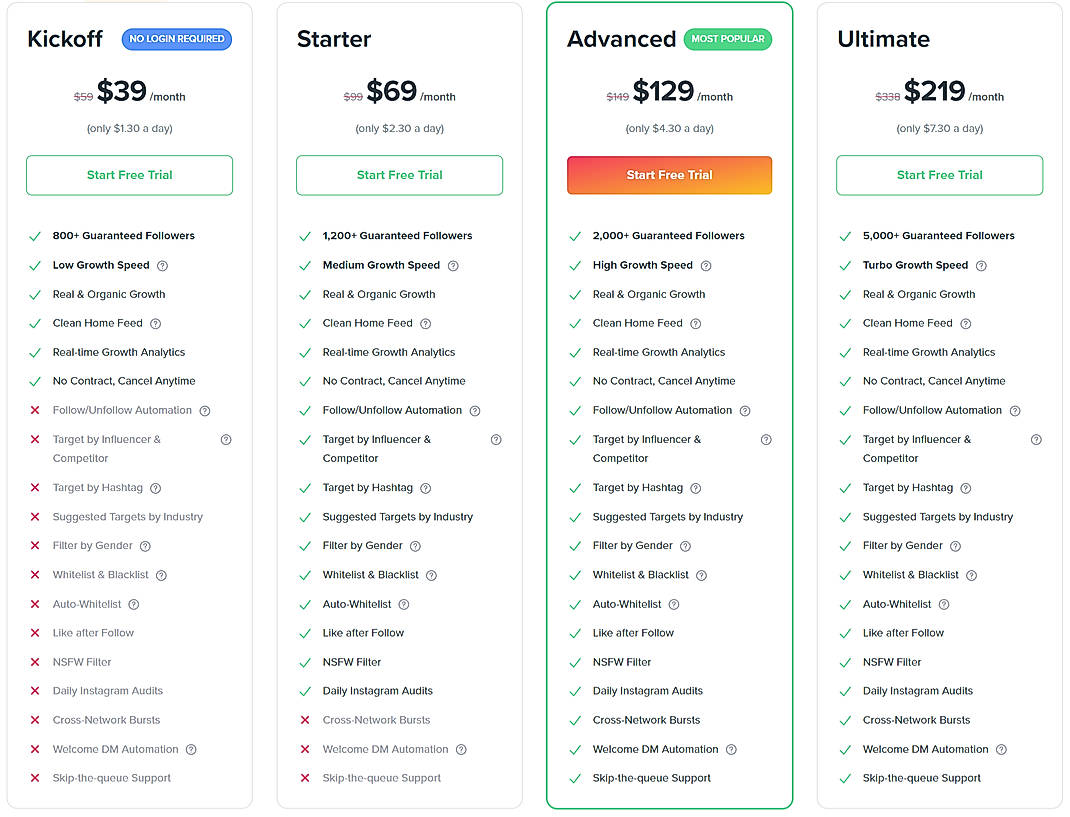Start free trial of the Advanced plan
Image resolution: width=1070 pixels, height=817 pixels.
click(x=669, y=175)
